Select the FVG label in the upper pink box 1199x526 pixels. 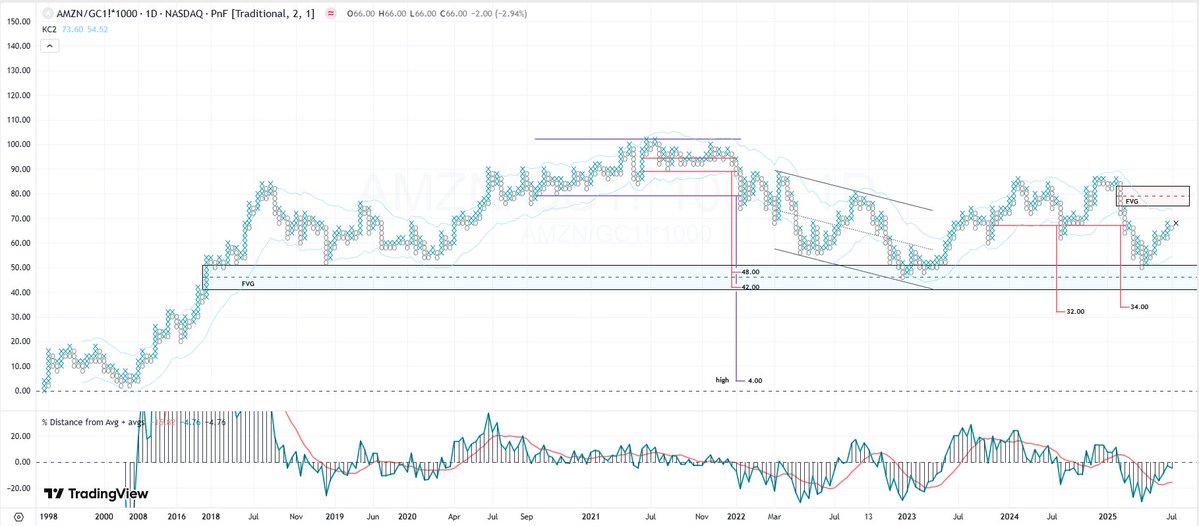(x=1132, y=201)
